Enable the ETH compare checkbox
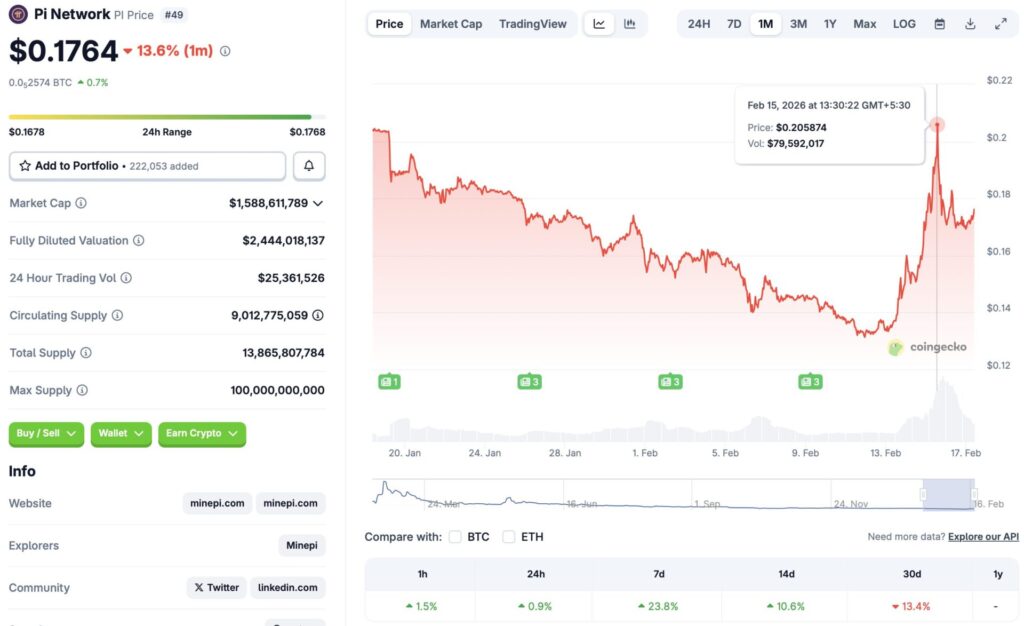1024x626 pixels. click(x=509, y=536)
